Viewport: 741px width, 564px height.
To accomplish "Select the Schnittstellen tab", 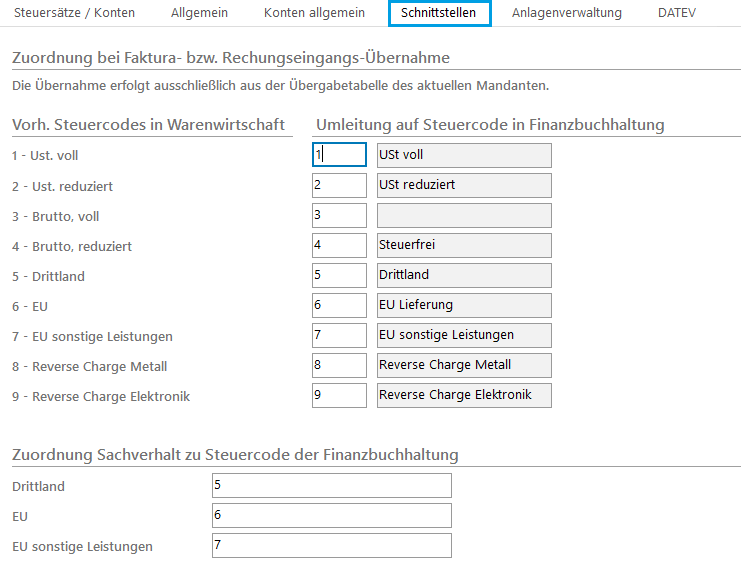I will tap(438, 13).
